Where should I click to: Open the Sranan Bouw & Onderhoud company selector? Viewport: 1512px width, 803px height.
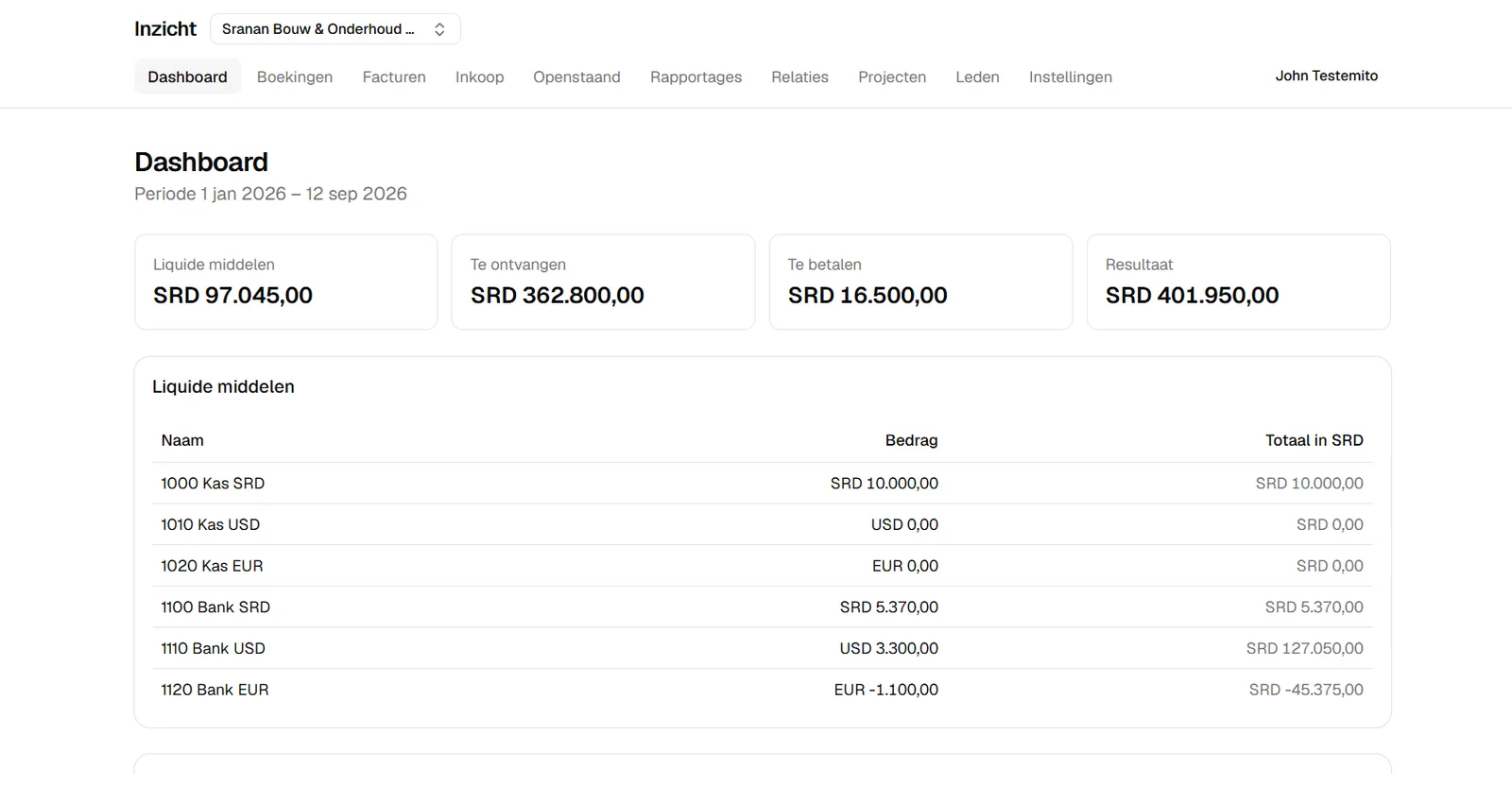[x=335, y=29]
